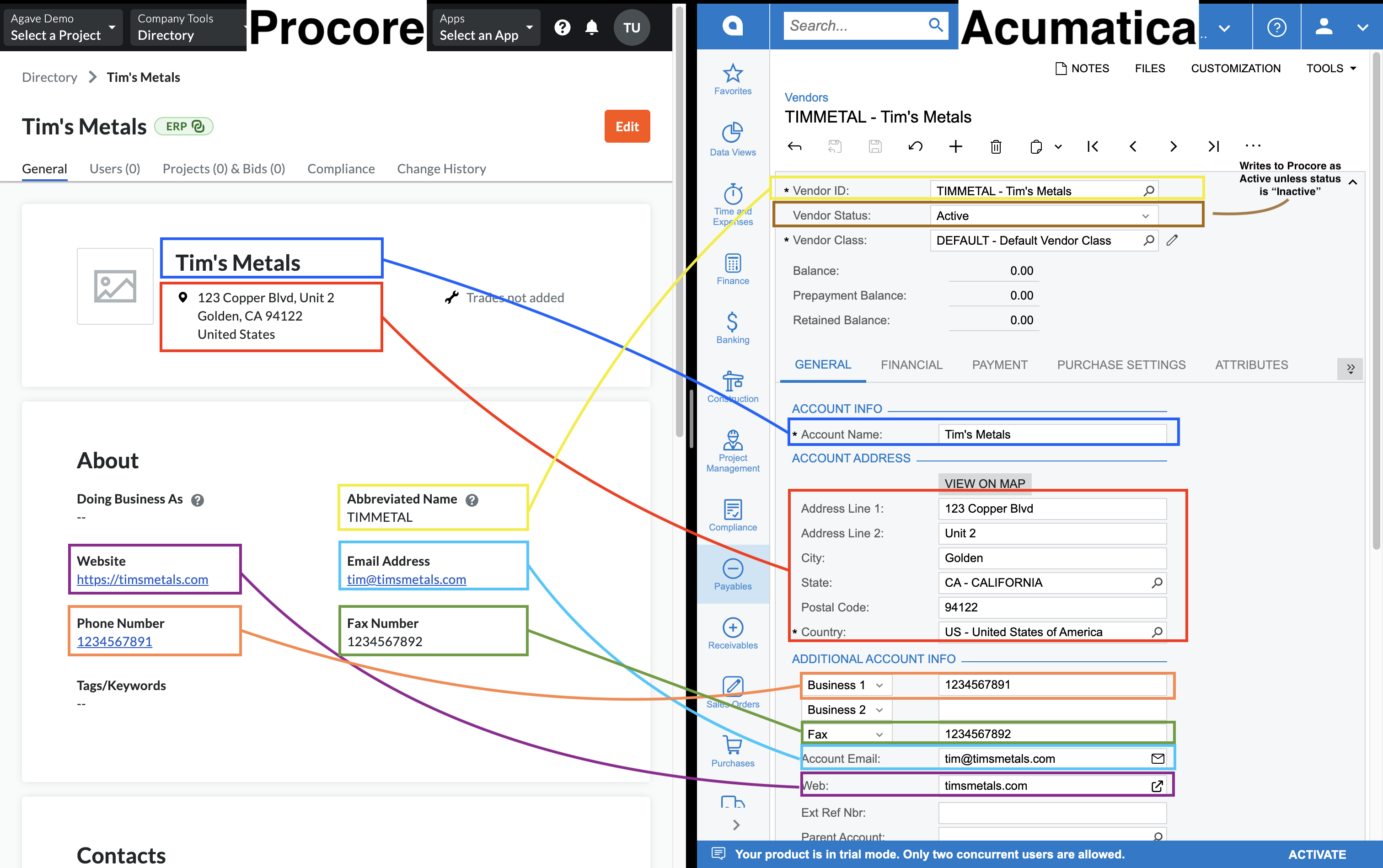
Task: Open the Project Management workspace
Action: pyautogui.click(x=733, y=451)
